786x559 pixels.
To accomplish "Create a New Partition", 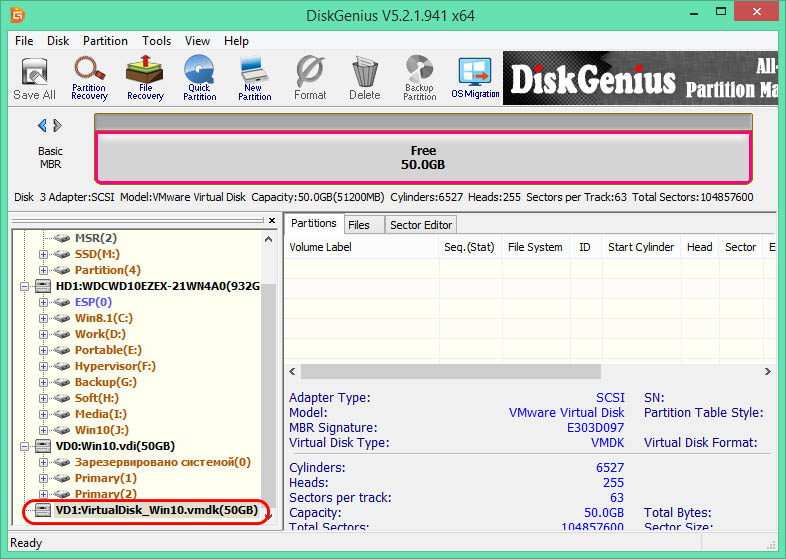I will (x=254, y=79).
